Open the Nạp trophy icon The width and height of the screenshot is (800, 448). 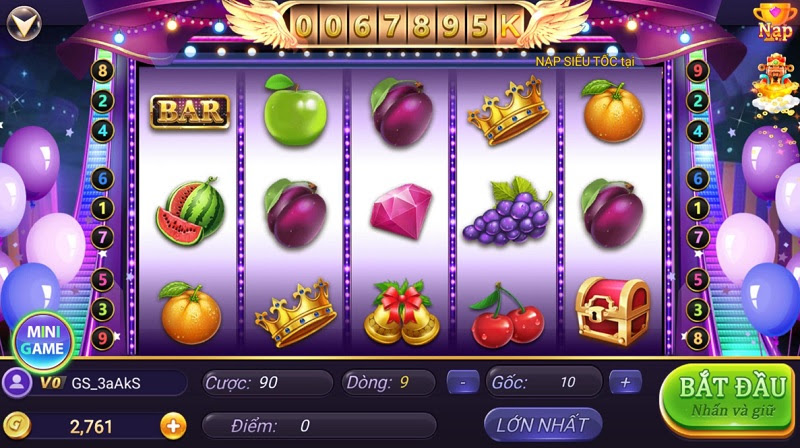click(x=774, y=22)
